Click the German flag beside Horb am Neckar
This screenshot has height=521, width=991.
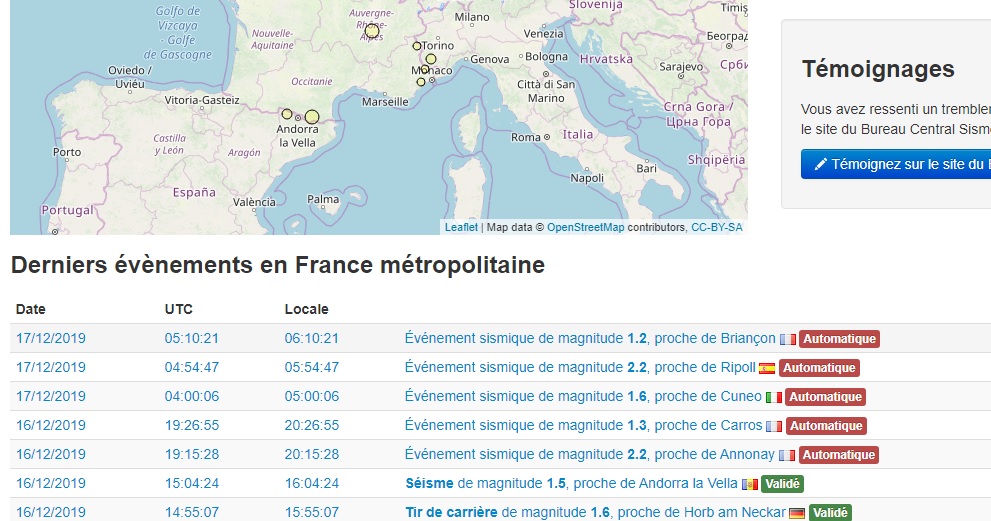[797, 513]
